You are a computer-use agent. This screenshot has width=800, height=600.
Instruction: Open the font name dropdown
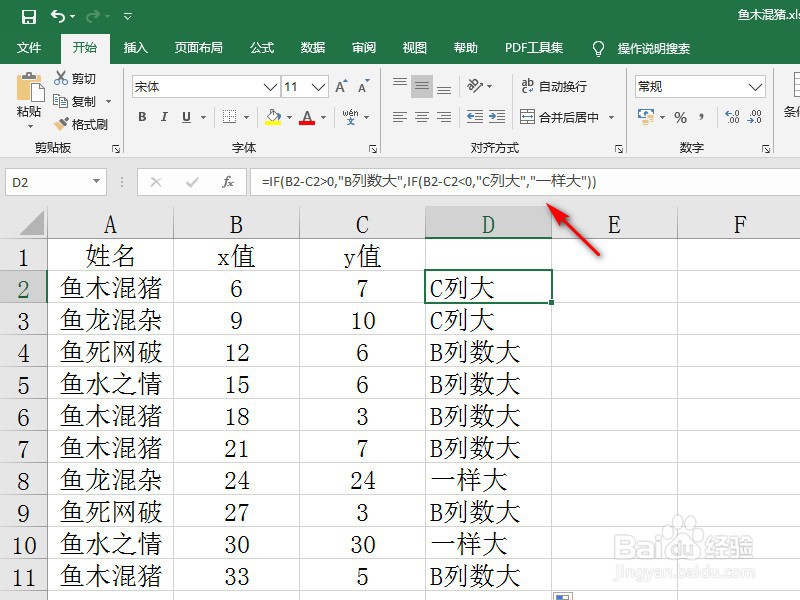click(268, 85)
